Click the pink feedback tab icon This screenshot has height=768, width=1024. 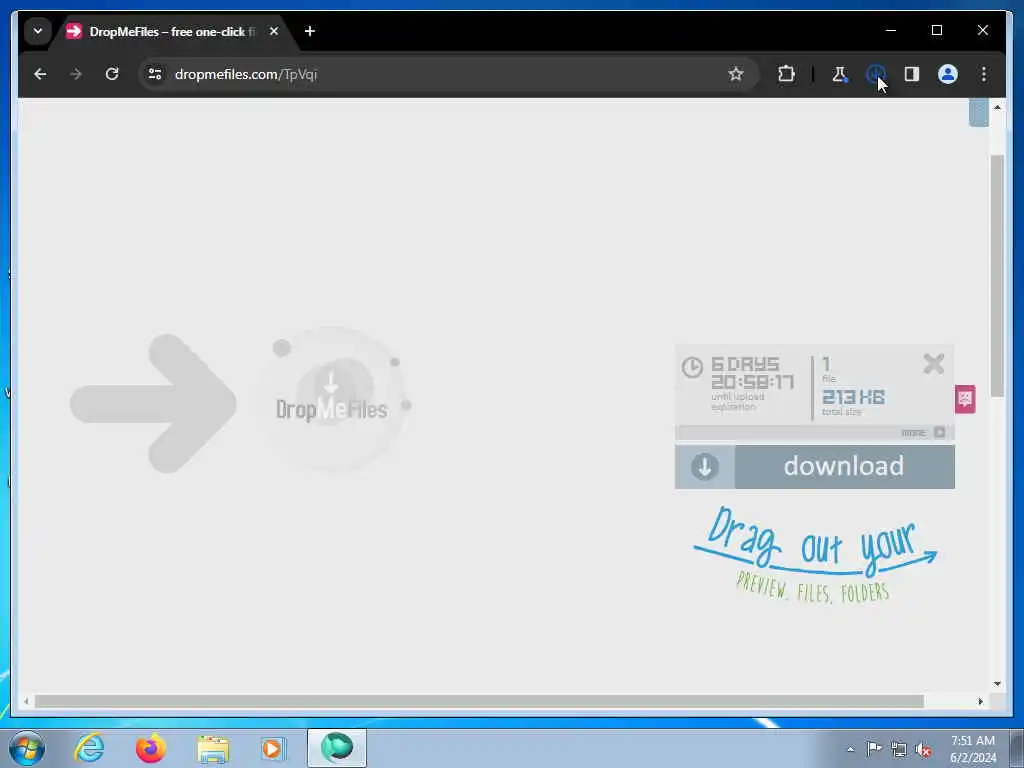(x=965, y=398)
